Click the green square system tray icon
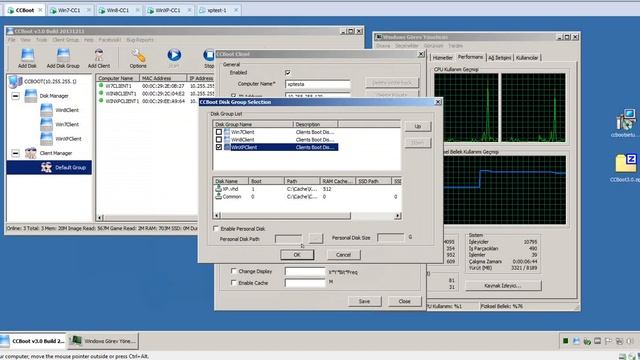Image resolution: width=640 pixels, height=360 pixels. [565, 341]
